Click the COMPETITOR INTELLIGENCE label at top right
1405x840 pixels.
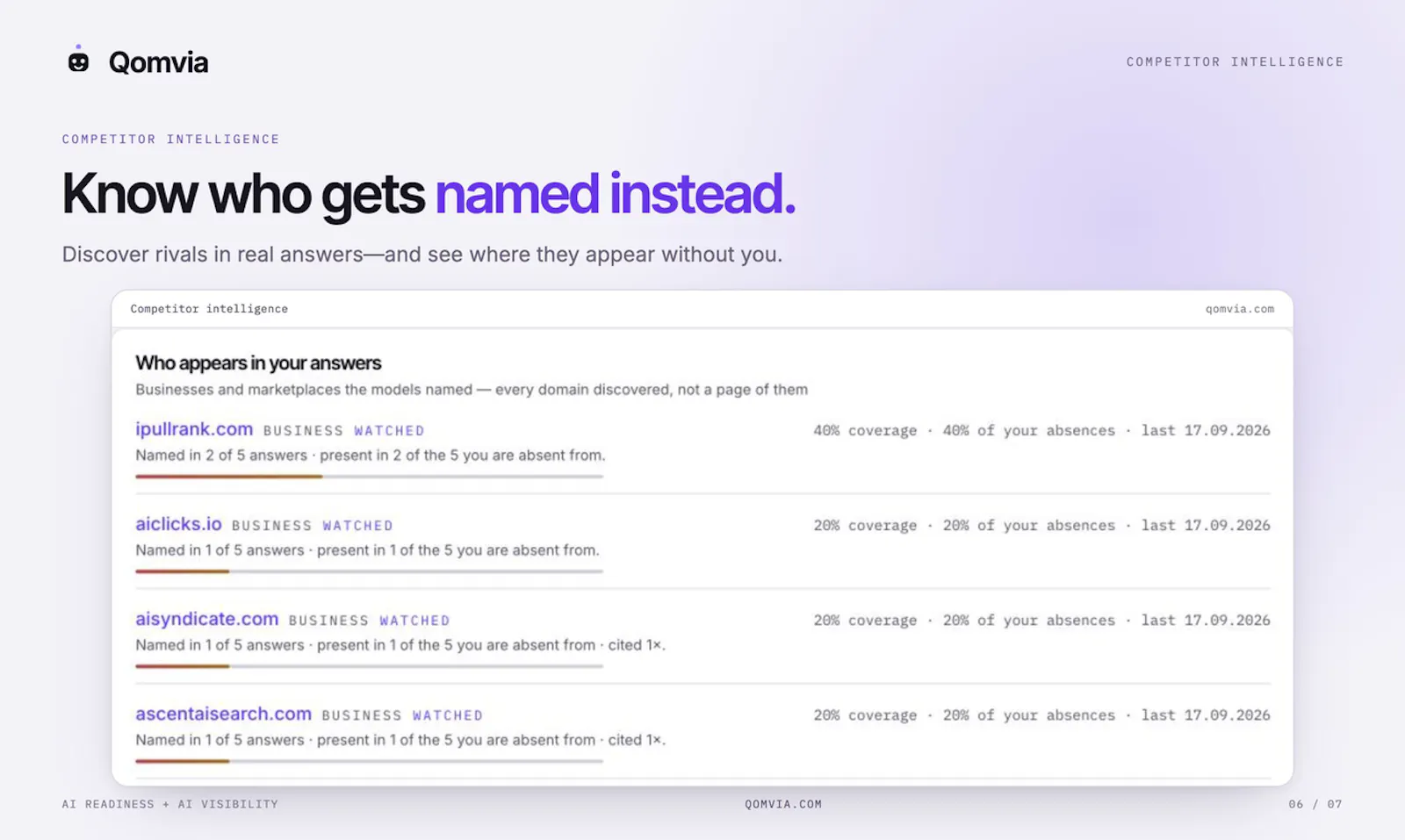click(x=1235, y=61)
